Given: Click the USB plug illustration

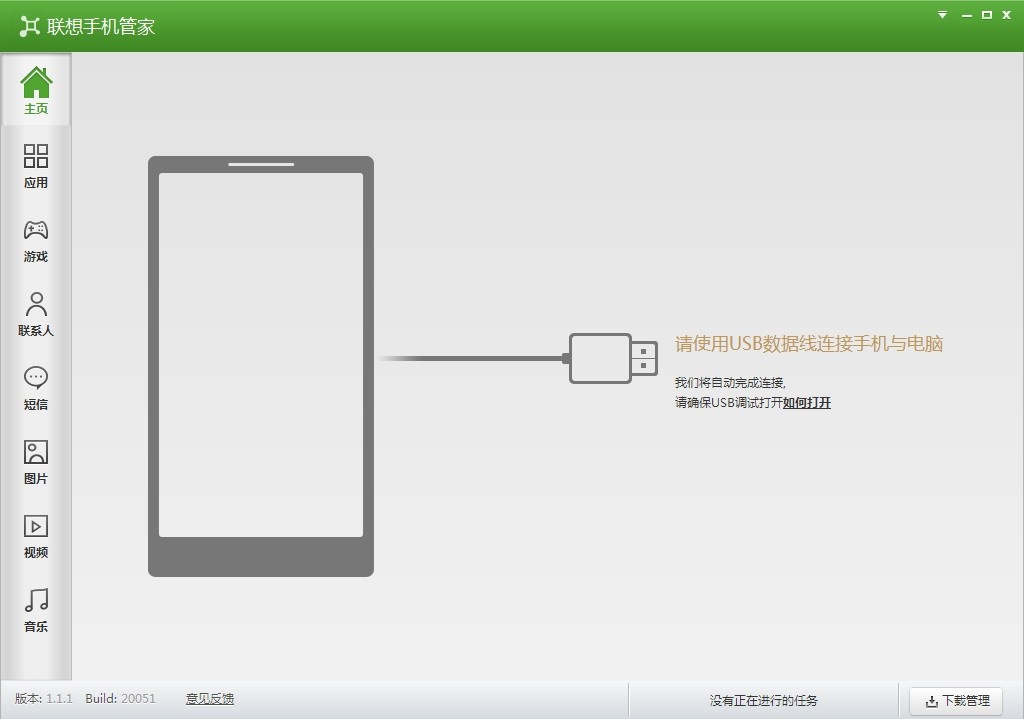Looking at the screenshot, I should pos(613,359).
